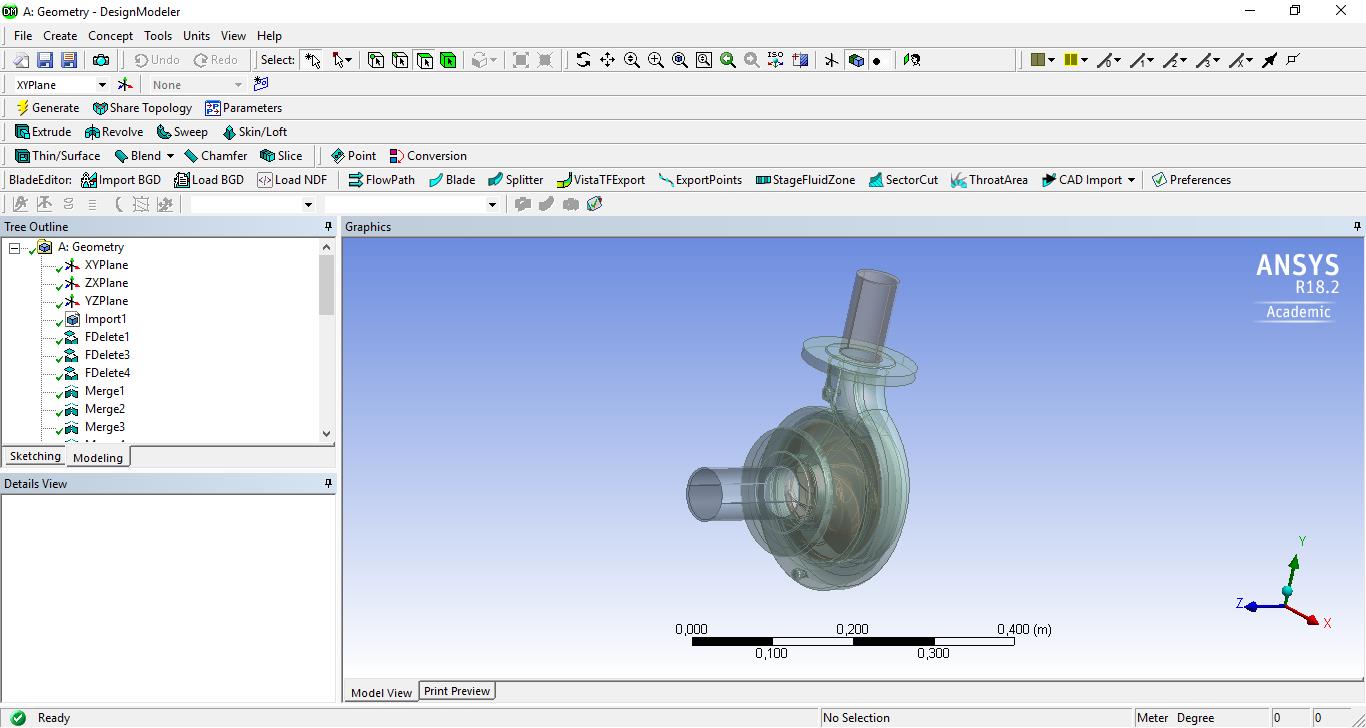
Task: Switch to the Sketching tab
Action: (x=35, y=456)
